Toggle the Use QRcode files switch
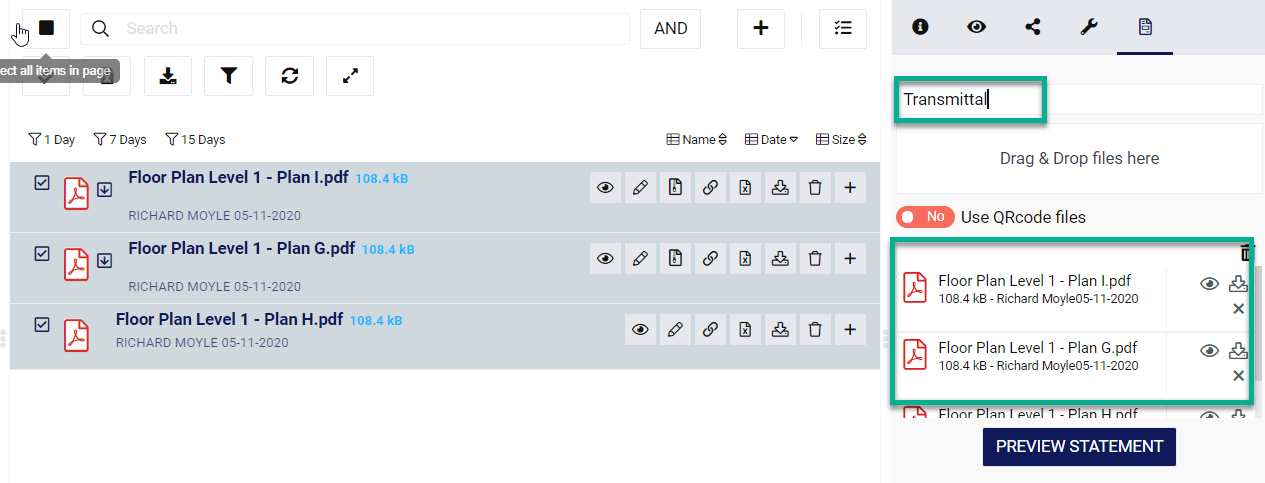The width and height of the screenshot is (1265, 483). (x=923, y=217)
